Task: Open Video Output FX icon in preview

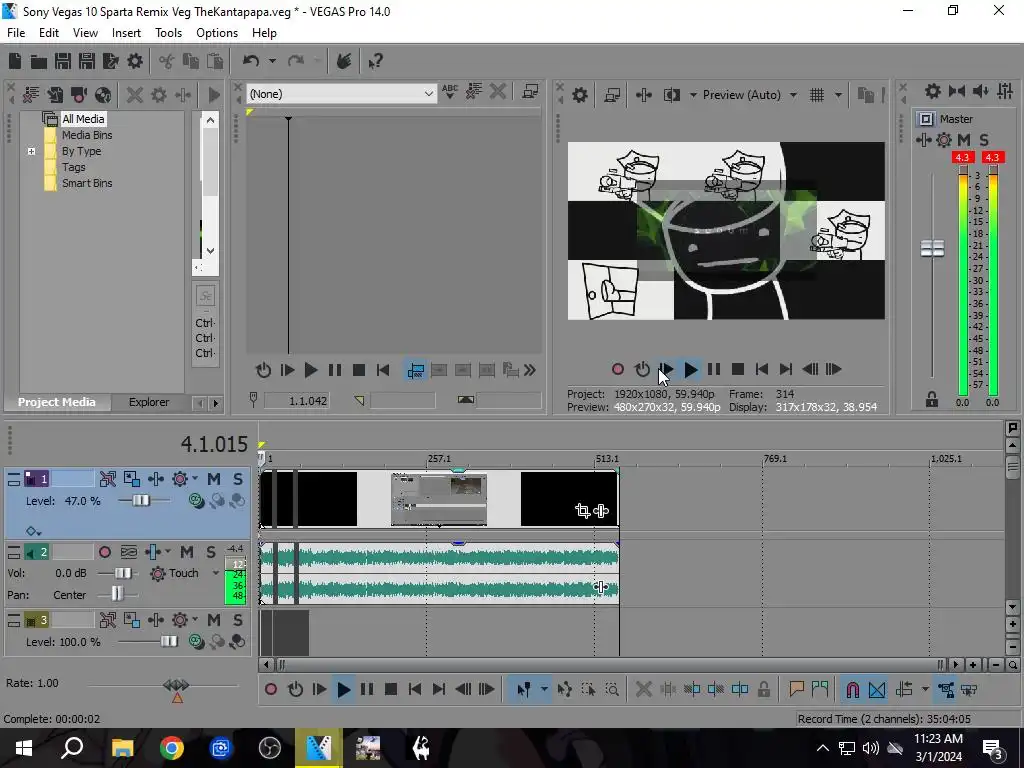Action: coord(644,95)
